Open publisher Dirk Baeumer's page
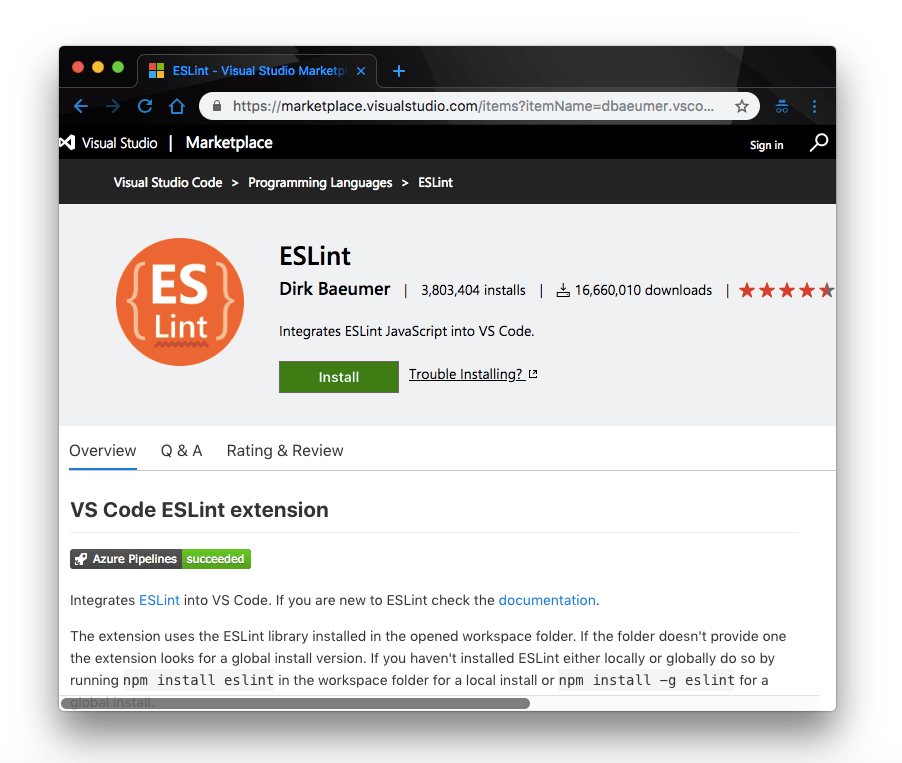Viewport: 902px width, 763px height. 335,289
